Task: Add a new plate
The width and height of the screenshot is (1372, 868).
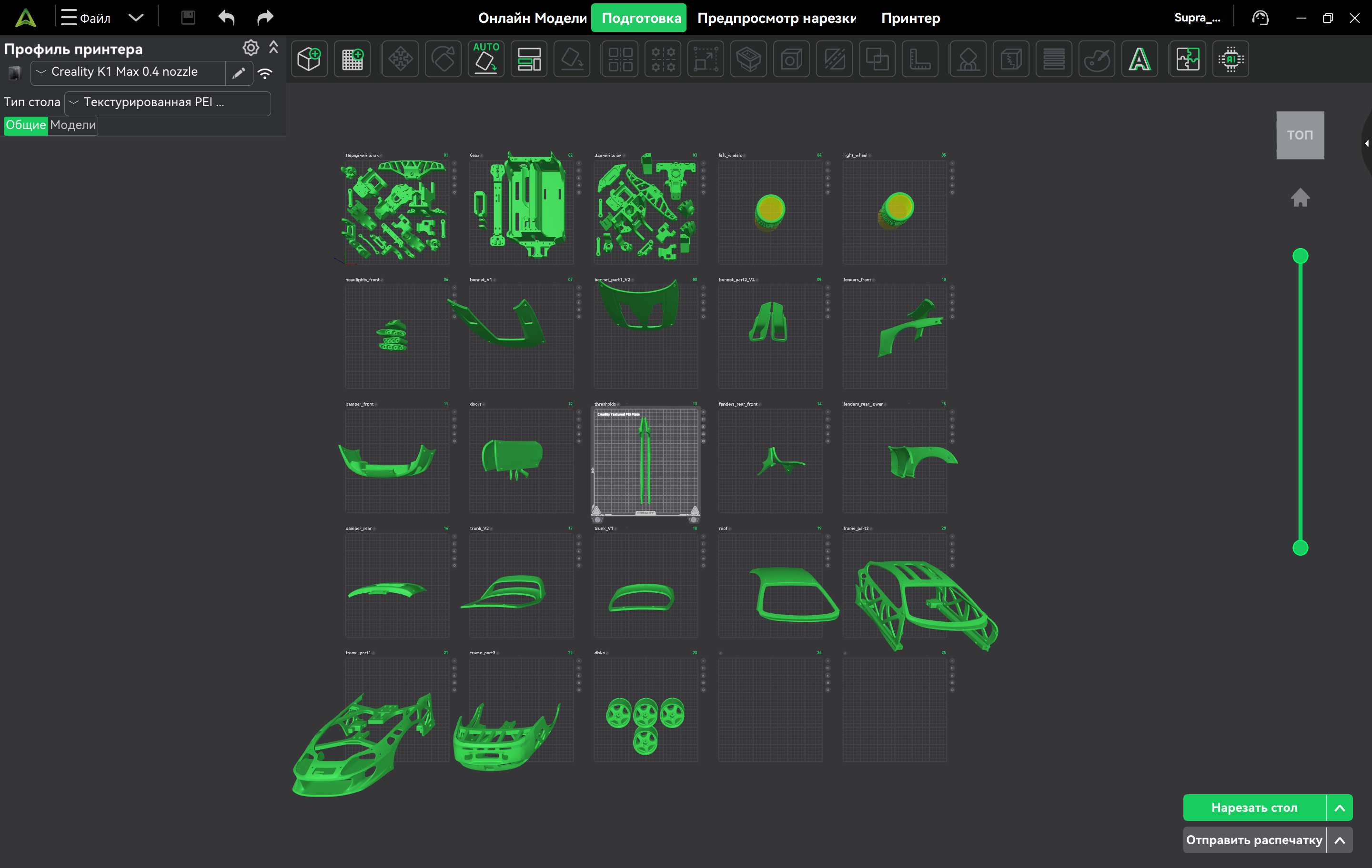Action: (352, 59)
